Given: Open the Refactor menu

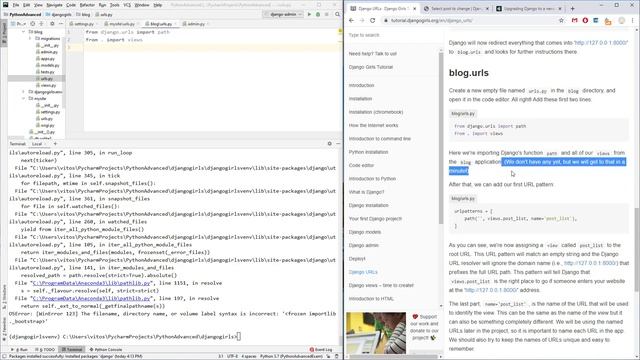Looking at the screenshot, I should click(87, 5).
